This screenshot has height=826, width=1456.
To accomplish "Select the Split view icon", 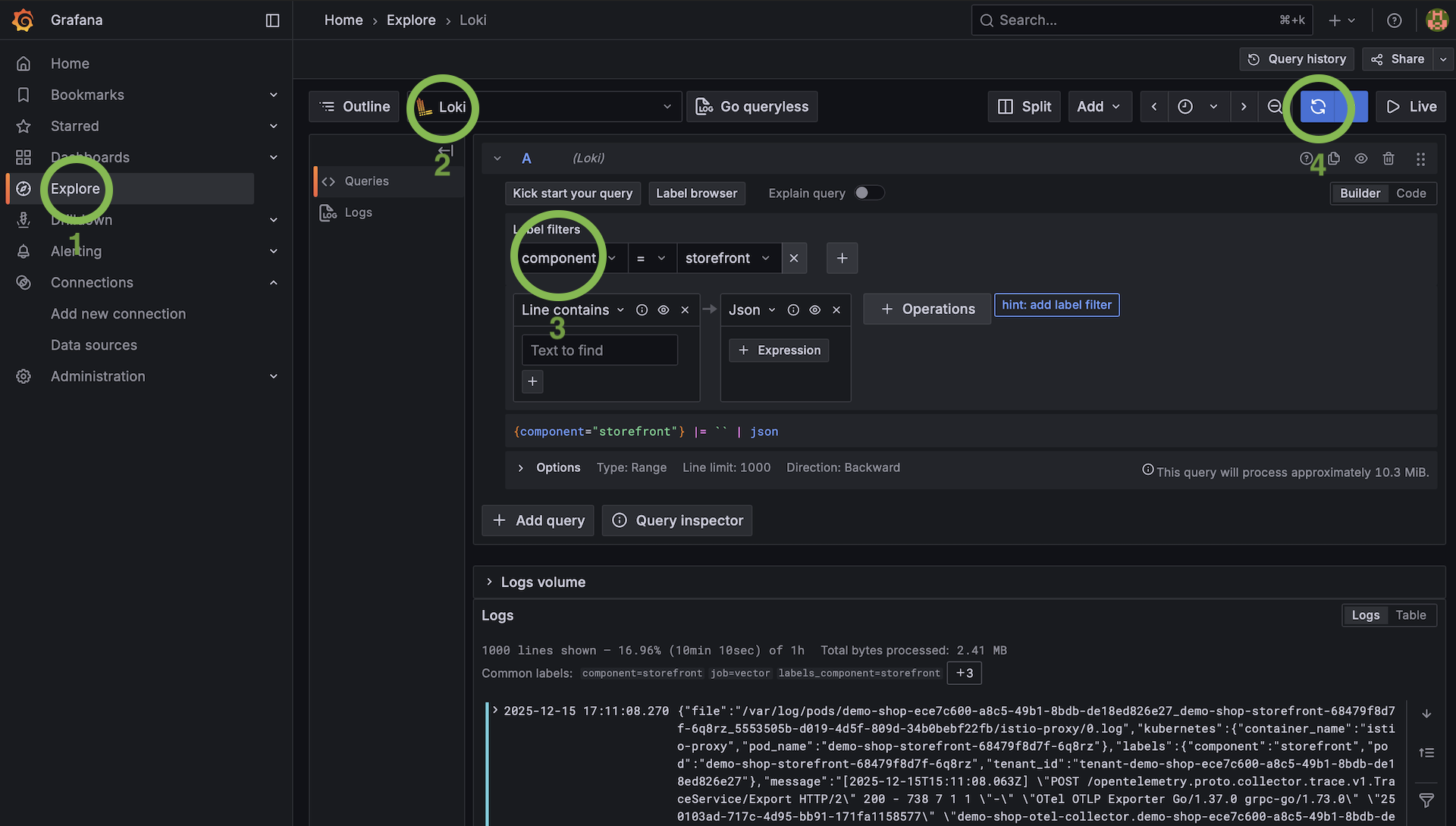I will pos(1024,106).
